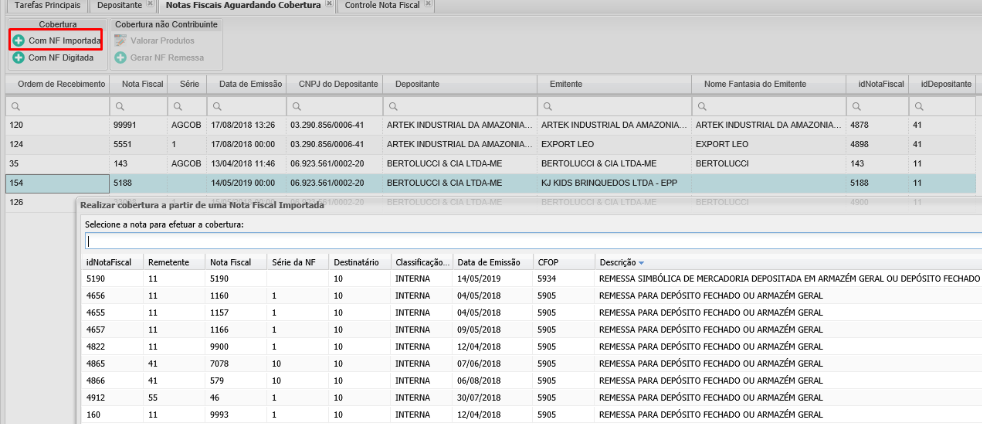This screenshot has width=982, height=424.
Task: Select the row with Ordem de Recebimento 120
Action: (x=490, y=125)
